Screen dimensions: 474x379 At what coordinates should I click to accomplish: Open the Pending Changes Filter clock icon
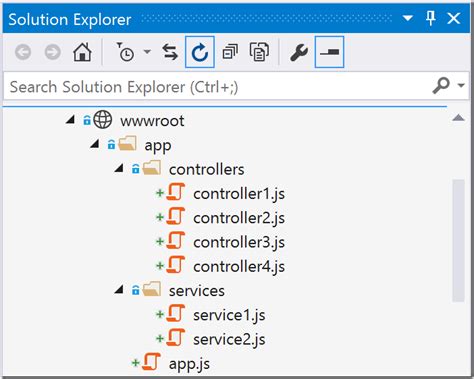click(x=125, y=52)
